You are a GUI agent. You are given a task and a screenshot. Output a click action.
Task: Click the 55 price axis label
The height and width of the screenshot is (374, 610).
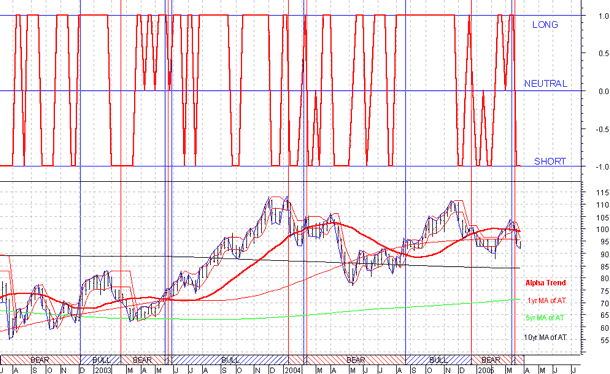click(605, 340)
